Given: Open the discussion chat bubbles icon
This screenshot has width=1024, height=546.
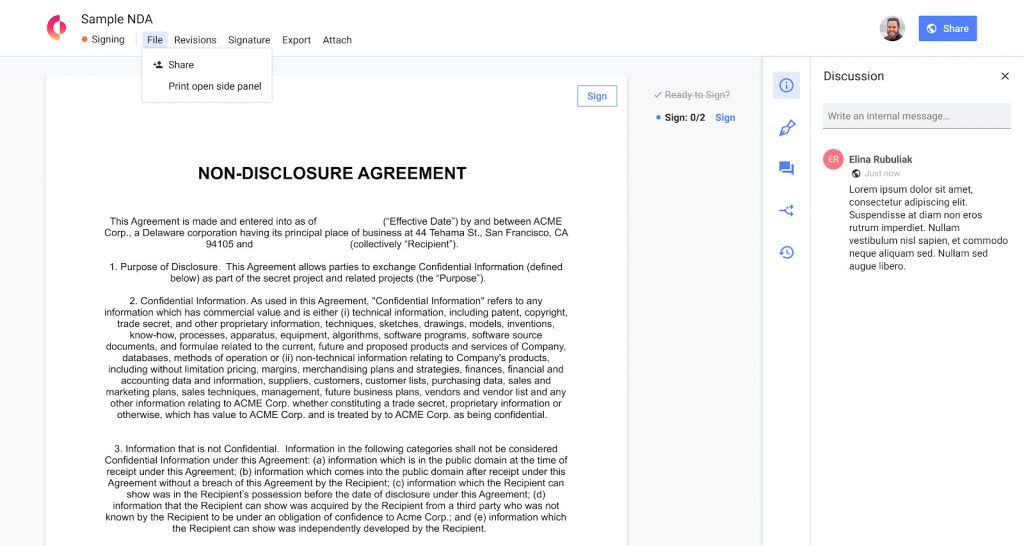Looking at the screenshot, I should click(786, 169).
